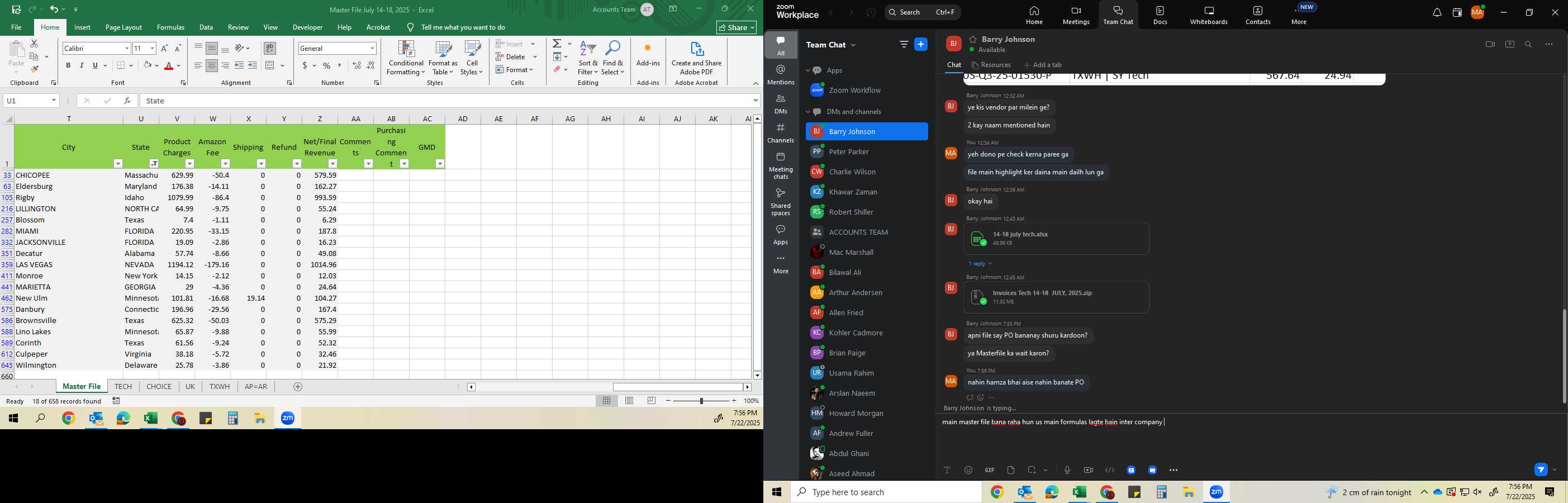Open the Name Box U1 dropdown arrow

[x=54, y=101]
